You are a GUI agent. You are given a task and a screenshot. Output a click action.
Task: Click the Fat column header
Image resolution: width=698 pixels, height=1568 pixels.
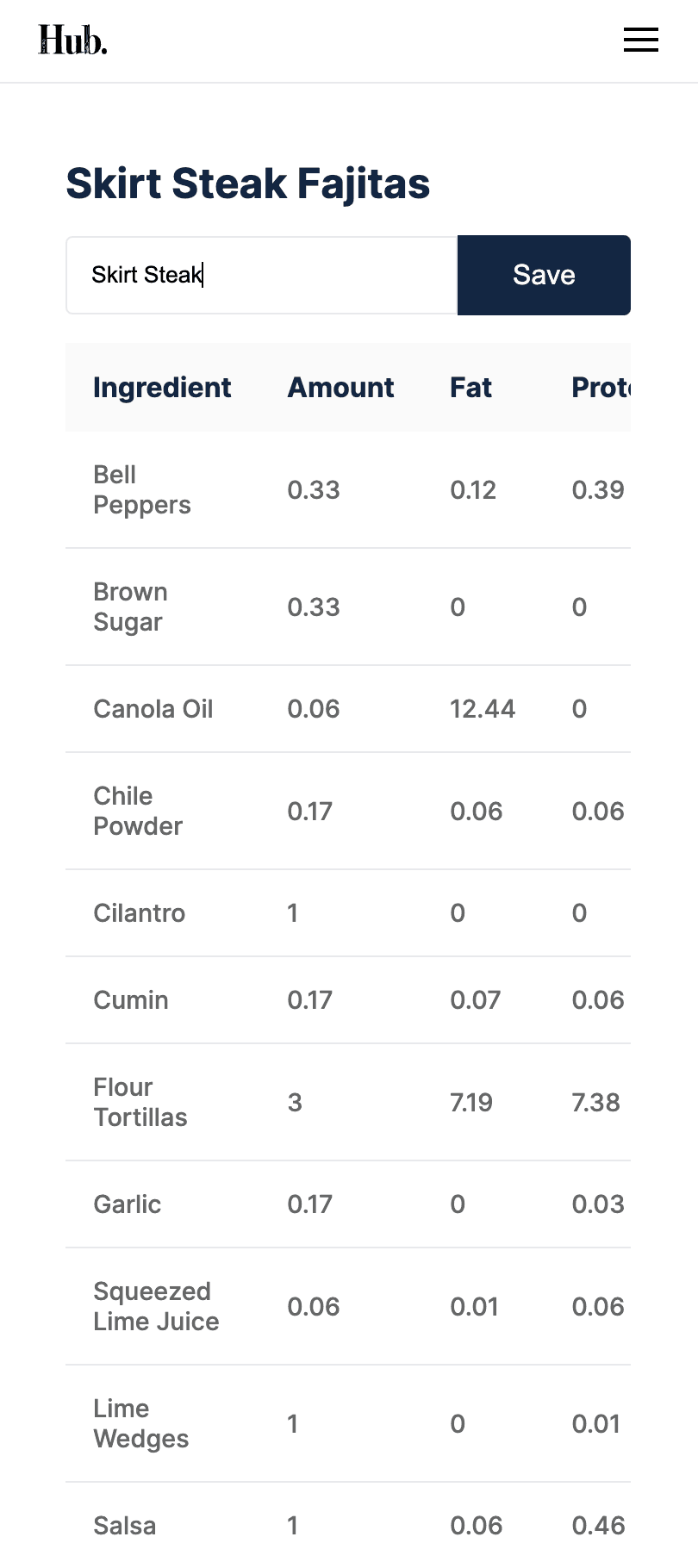471,388
